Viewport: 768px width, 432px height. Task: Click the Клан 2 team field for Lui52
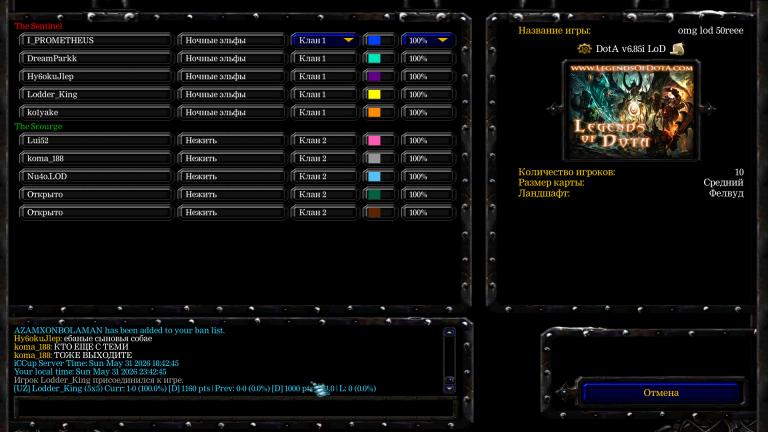pos(324,140)
